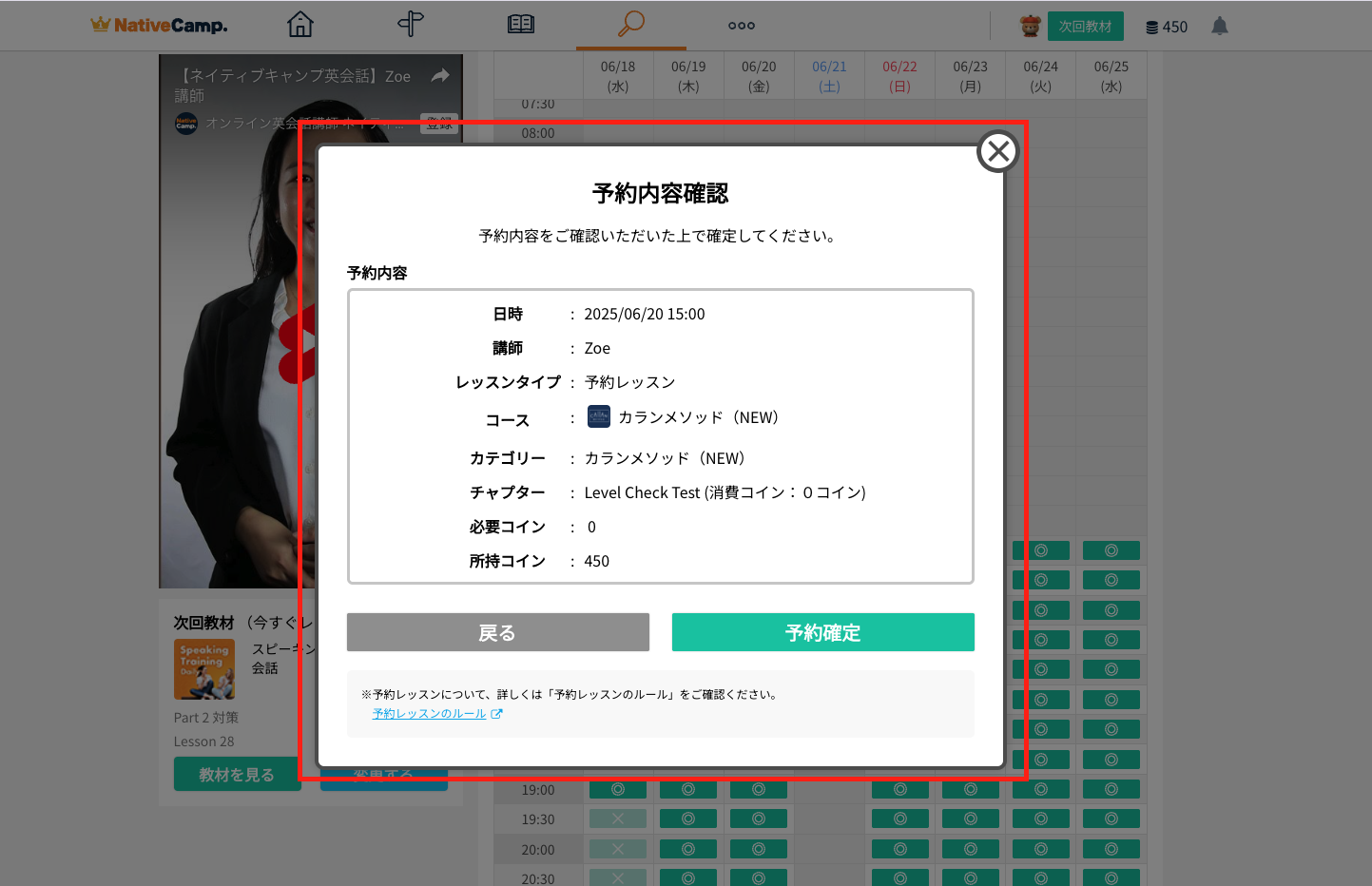
Task: Select the 06/25 (水) 20:00 slot
Action: pos(1111,849)
